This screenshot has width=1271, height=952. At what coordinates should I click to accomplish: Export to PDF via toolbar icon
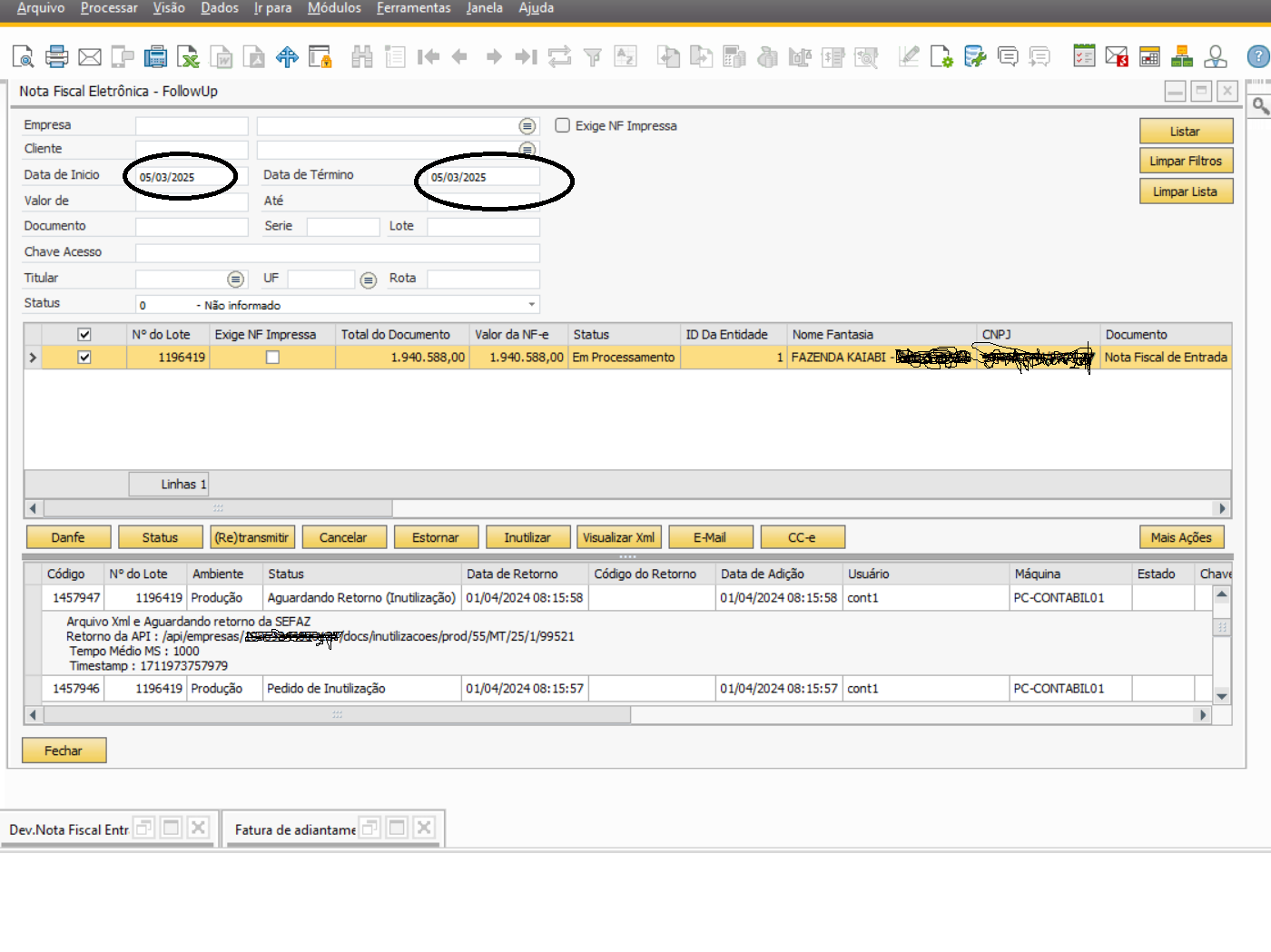tap(255, 57)
